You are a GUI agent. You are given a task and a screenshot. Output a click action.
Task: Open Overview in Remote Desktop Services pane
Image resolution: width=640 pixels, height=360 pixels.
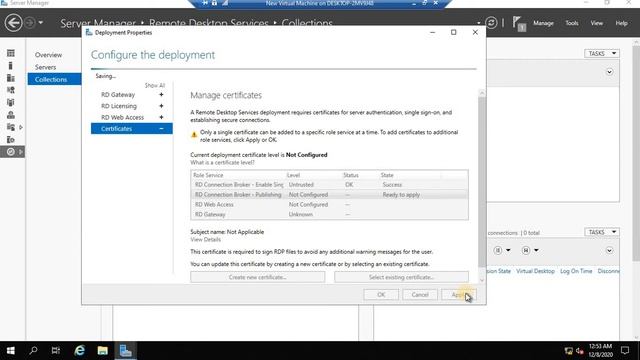tap(48, 55)
